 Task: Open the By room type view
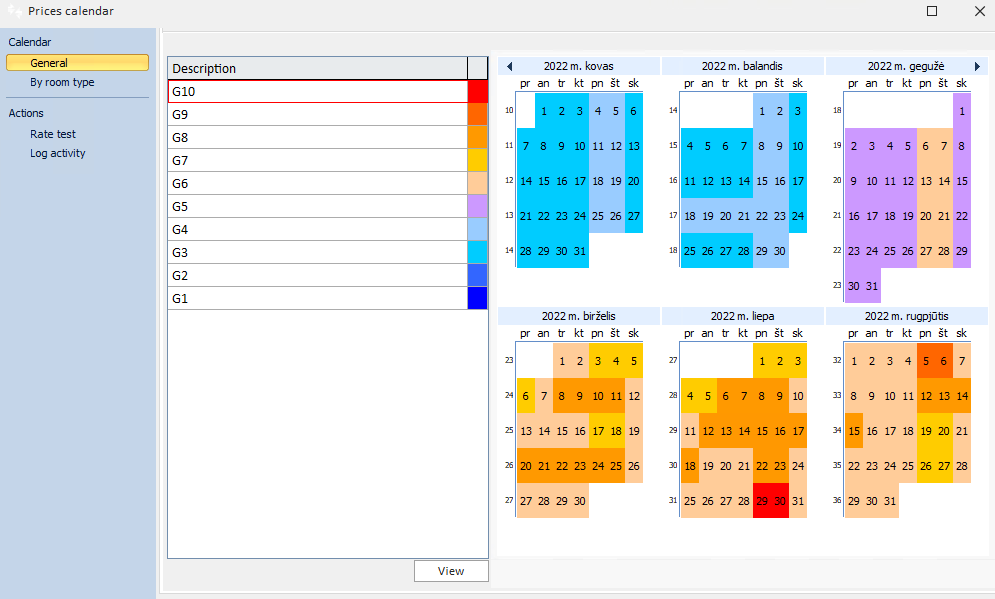(62, 82)
